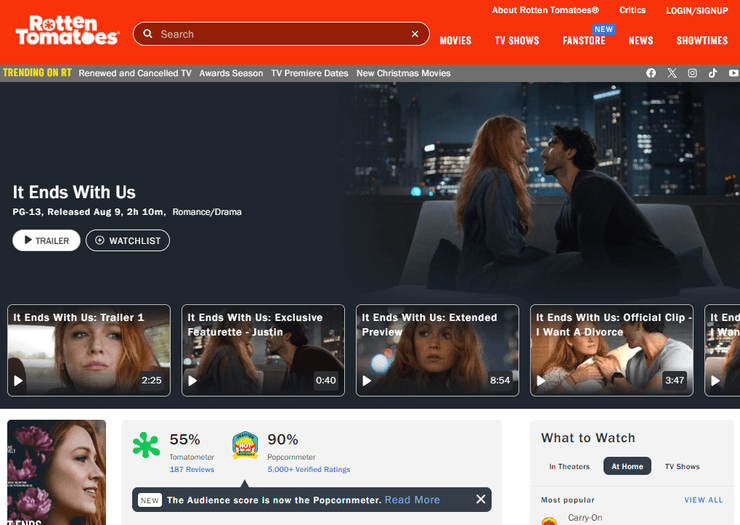Click the Rotten Tomatoes logo

tap(67, 31)
